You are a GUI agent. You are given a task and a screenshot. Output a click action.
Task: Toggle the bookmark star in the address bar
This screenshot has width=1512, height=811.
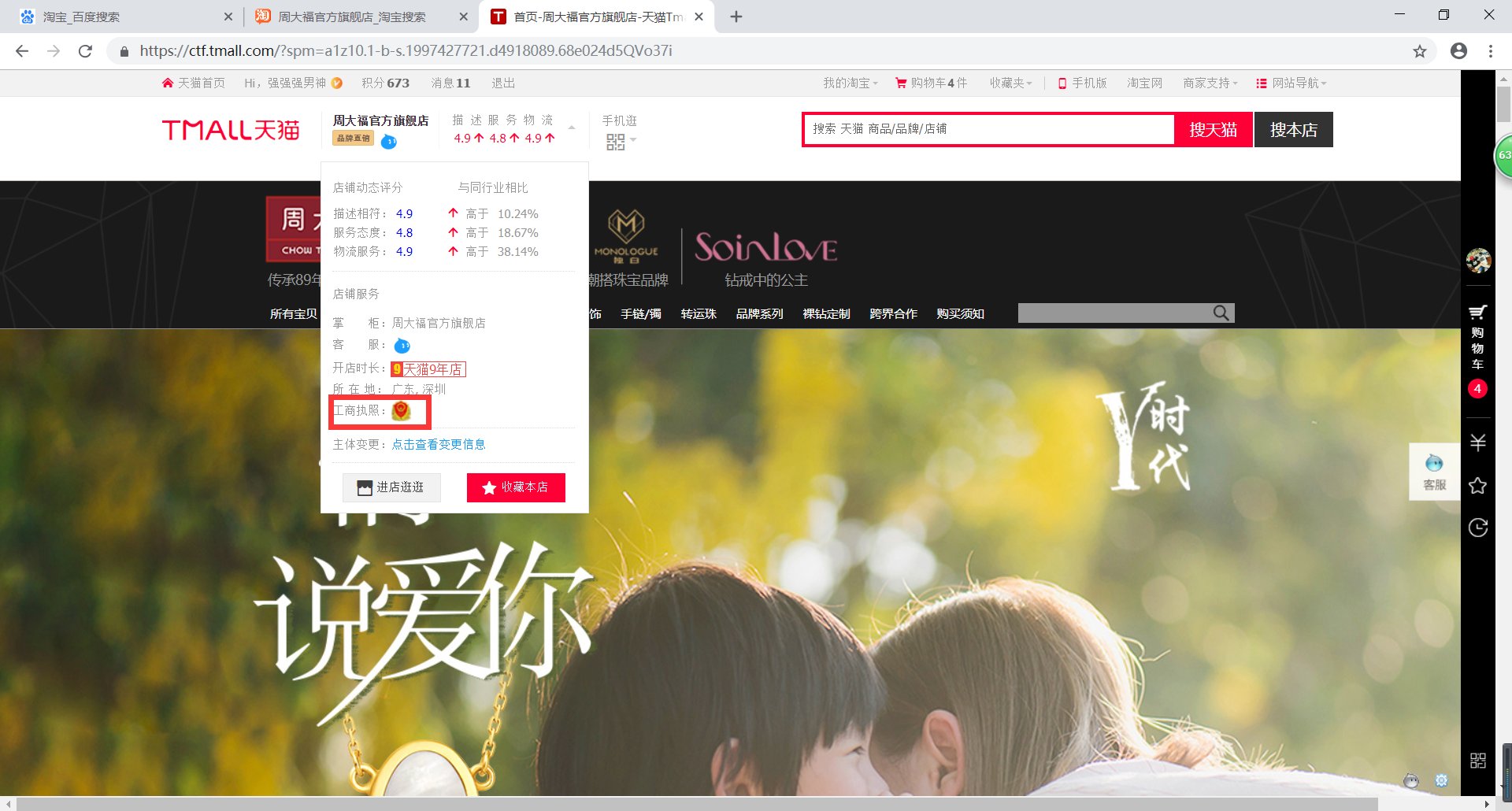1421,50
